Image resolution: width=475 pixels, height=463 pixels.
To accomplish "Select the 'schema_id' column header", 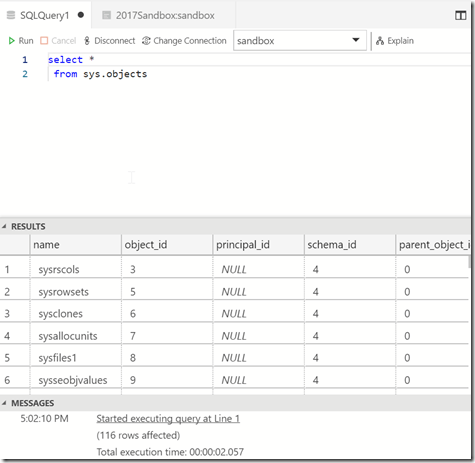I will (x=350, y=245).
